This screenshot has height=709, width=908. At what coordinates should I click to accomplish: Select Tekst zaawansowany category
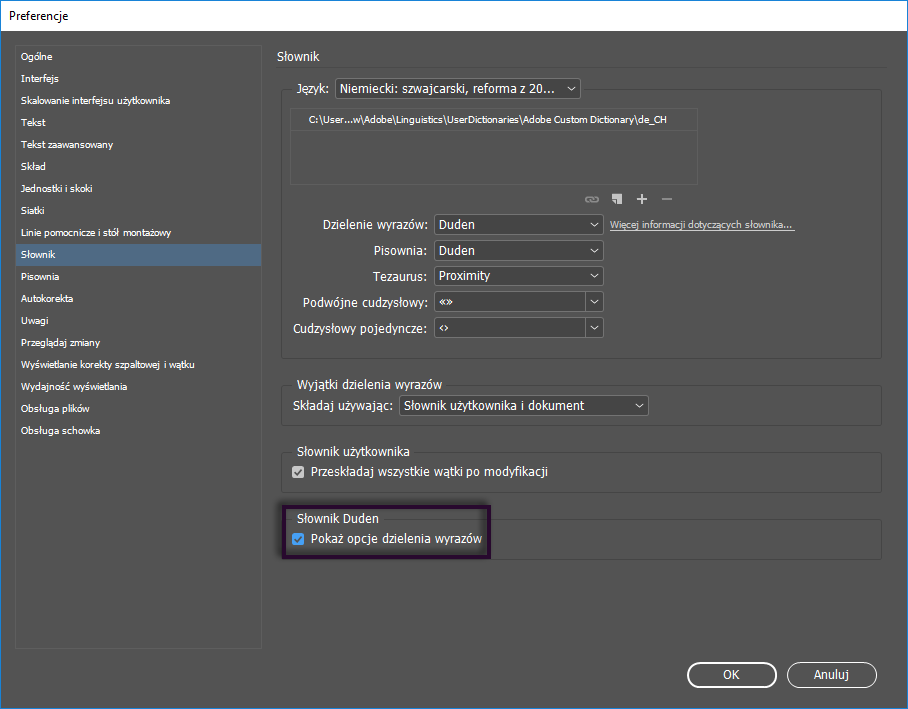pyautogui.click(x=138, y=145)
